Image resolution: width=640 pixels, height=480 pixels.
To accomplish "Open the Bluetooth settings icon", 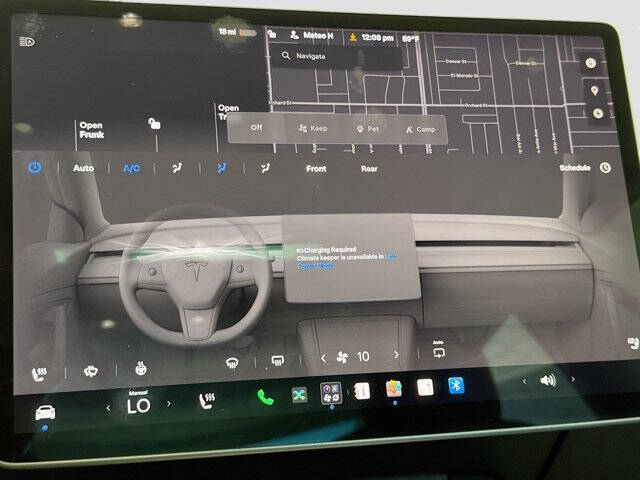I will 456,385.
